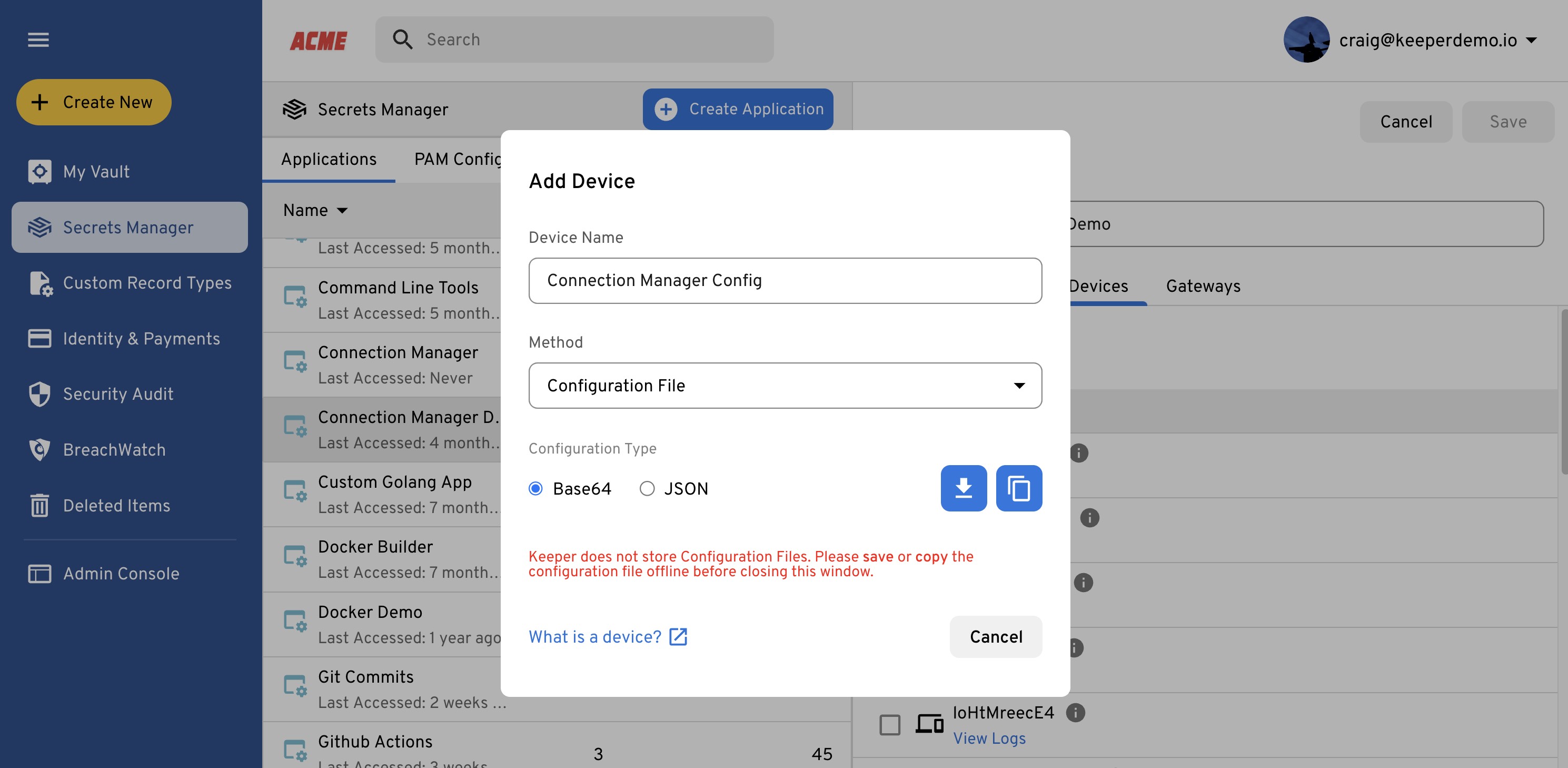The width and height of the screenshot is (1568, 768).
Task: Click the Security Audit shield icon
Action: 39,394
